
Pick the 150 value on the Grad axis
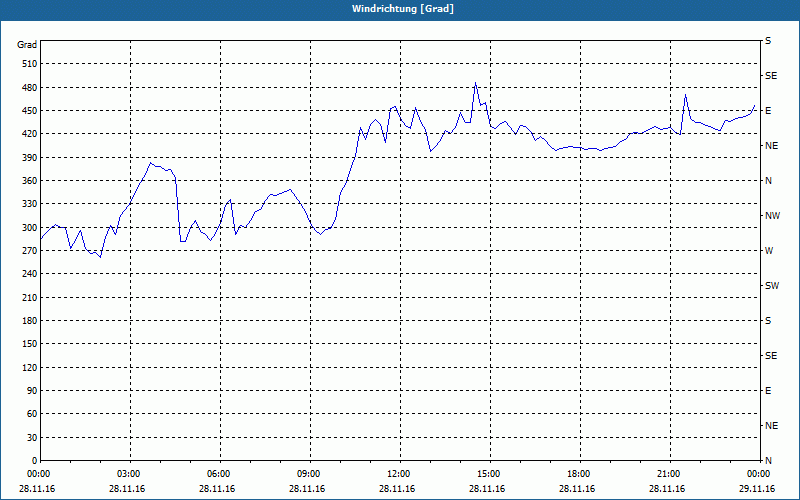click(x=30, y=344)
